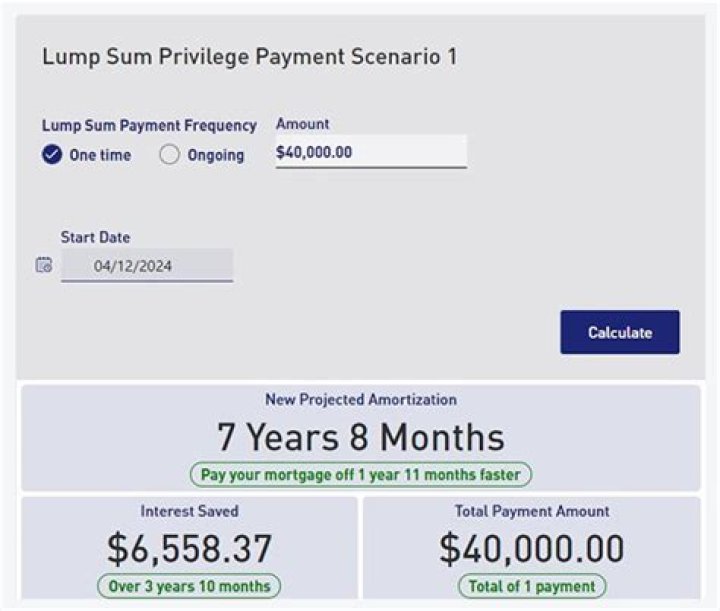Click the Total Payment Amount label
The width and height of the screenshot is (720, 611).
pyautogui.click(x=532, y=511)
